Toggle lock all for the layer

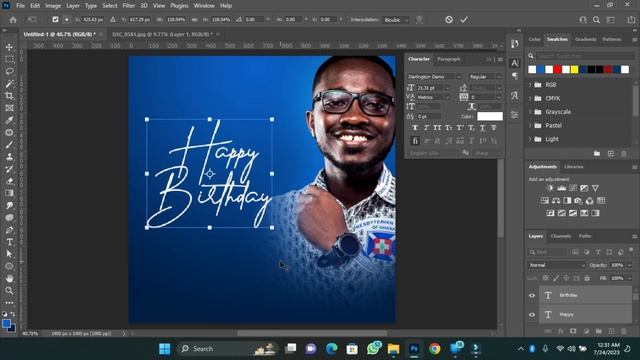pyautogui.click(x=587, y=278)
